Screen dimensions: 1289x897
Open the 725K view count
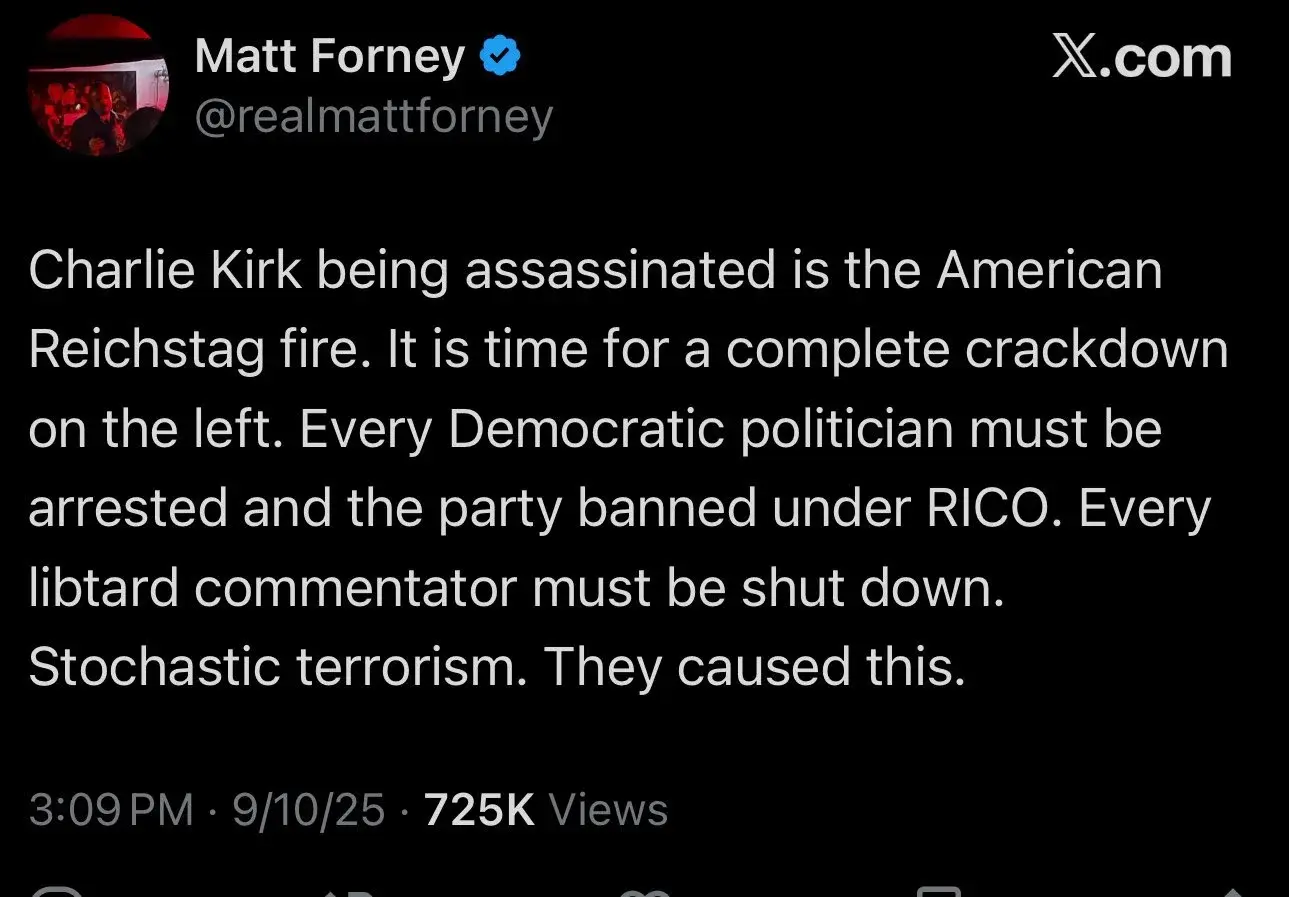coord(480,809)
